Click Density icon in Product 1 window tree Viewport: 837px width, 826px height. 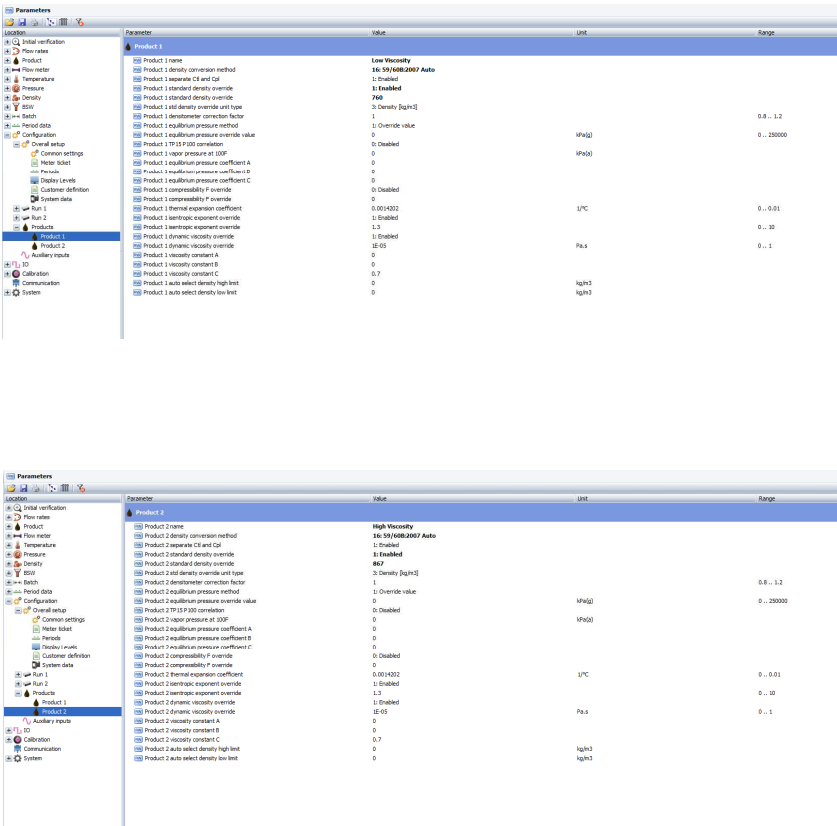(x=16, y=98)
